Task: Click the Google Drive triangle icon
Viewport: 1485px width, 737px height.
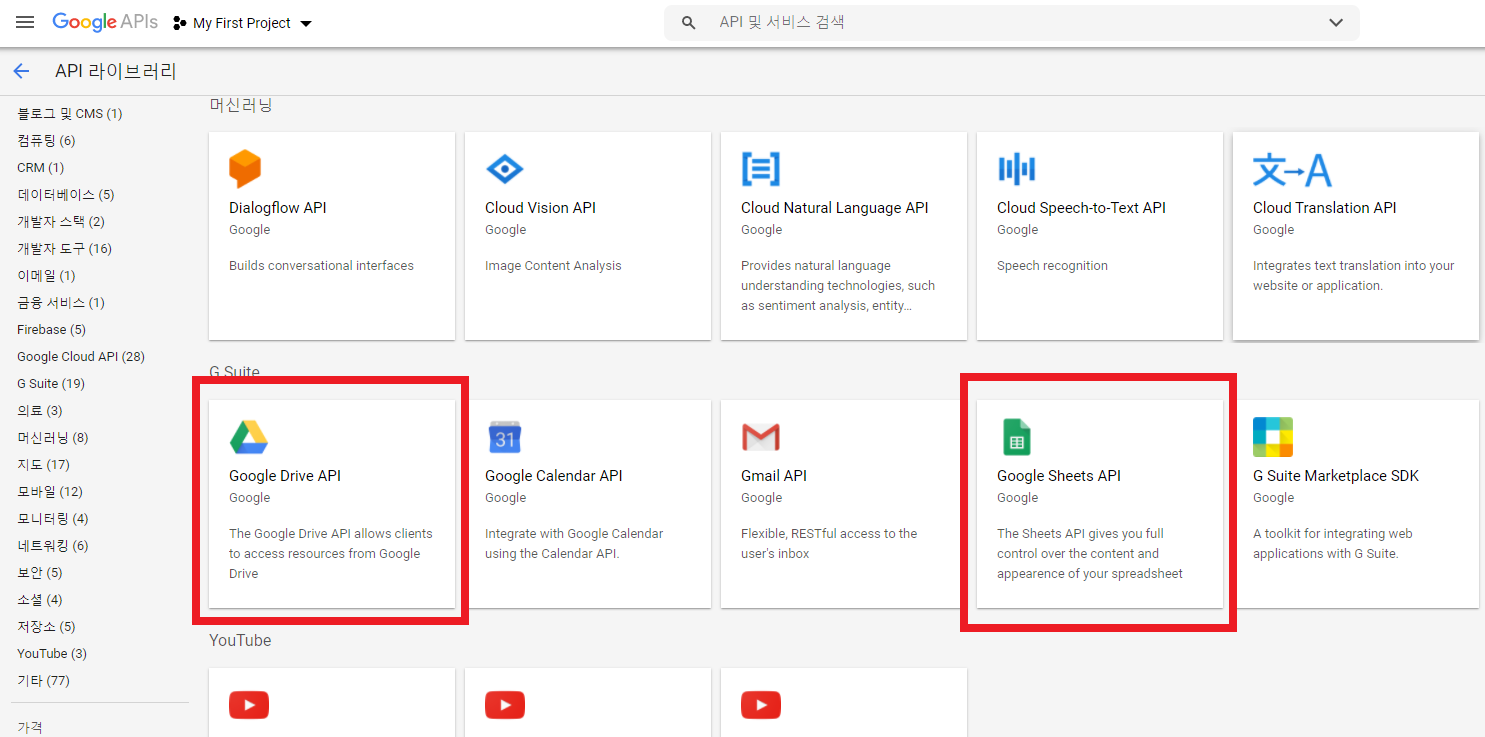Action: click(x=249, y=437)
